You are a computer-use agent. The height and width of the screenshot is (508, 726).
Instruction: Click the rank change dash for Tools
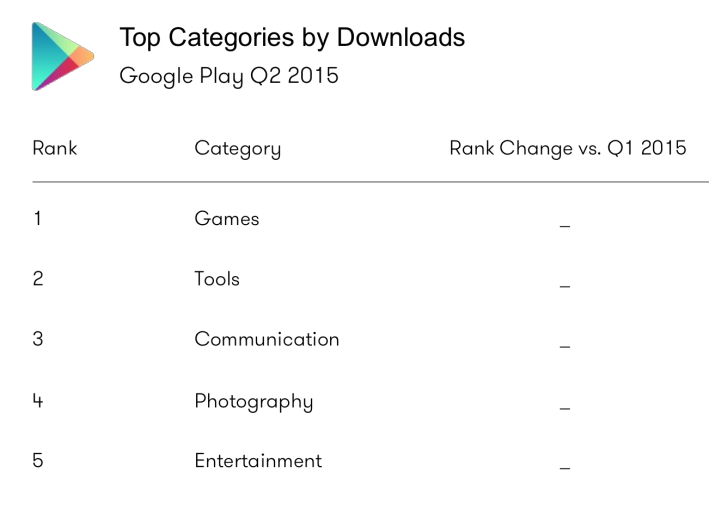click(565, 287)
